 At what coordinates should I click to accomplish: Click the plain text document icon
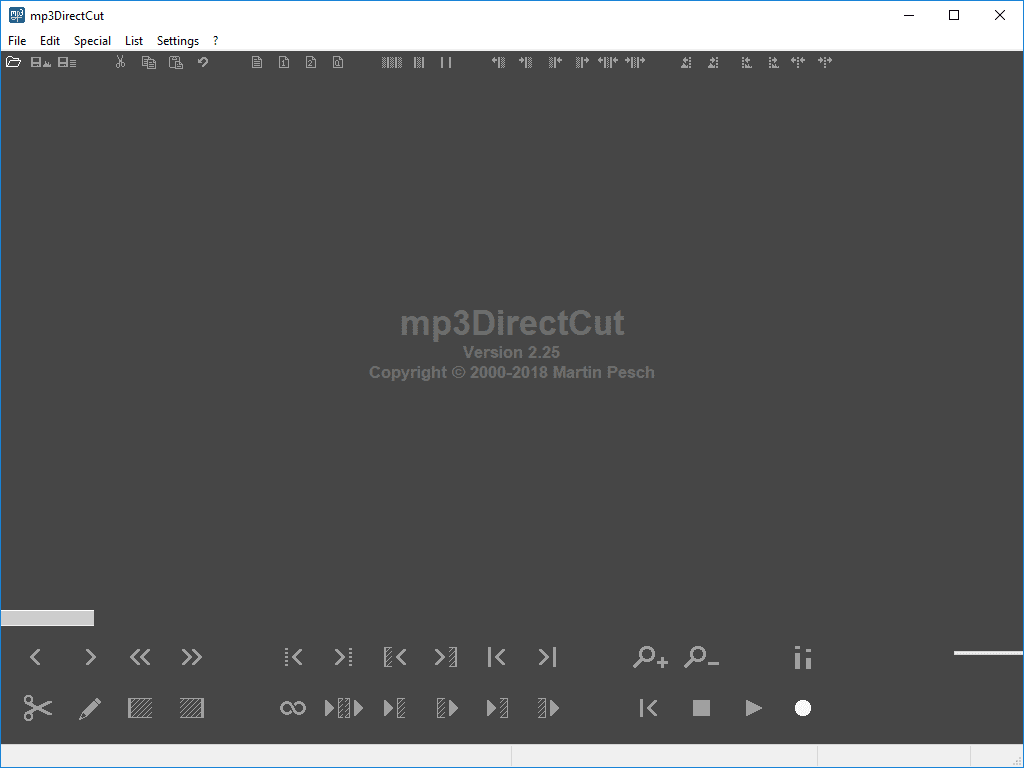point(257,62)
